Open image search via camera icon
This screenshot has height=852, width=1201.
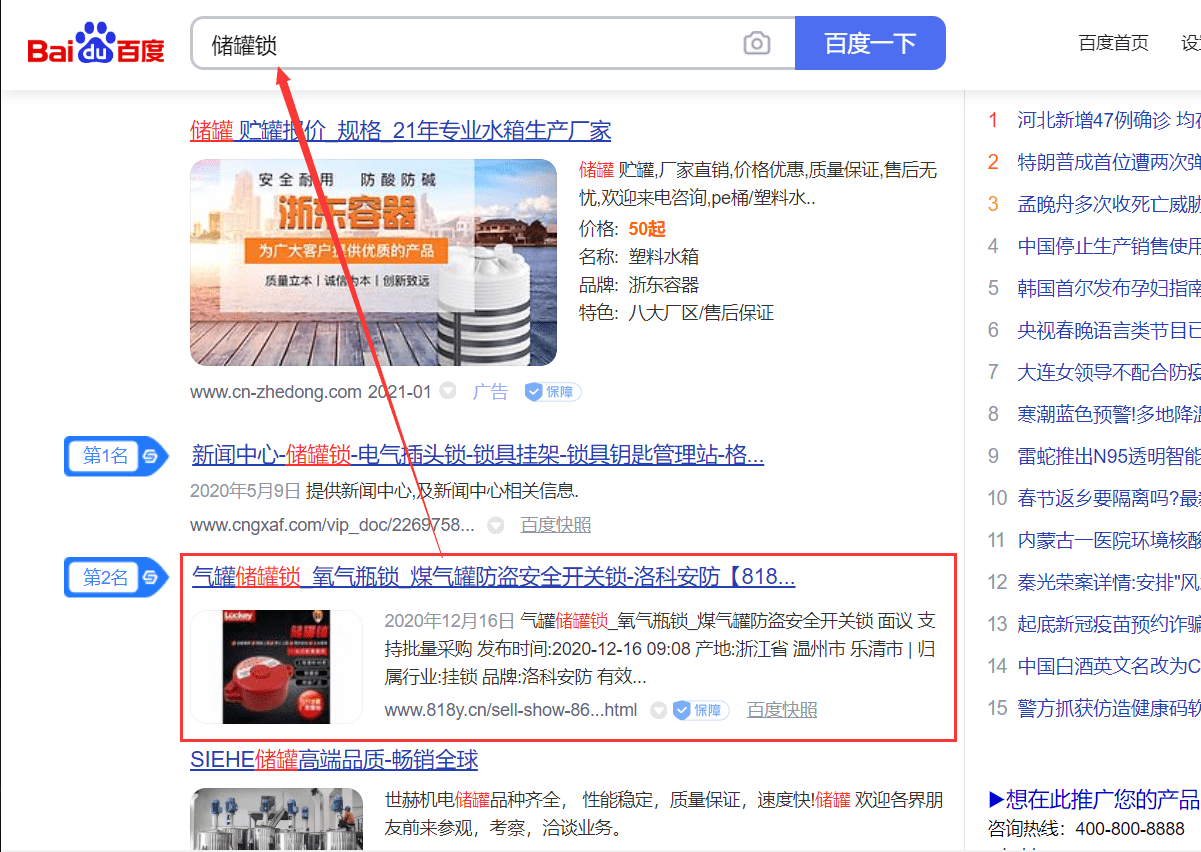pyautogui.click(x=757, y=44)
